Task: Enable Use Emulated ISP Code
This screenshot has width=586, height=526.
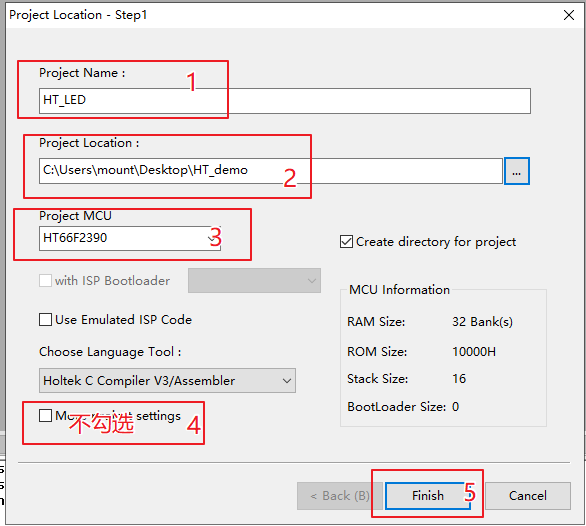Action: tap(46, 320)
